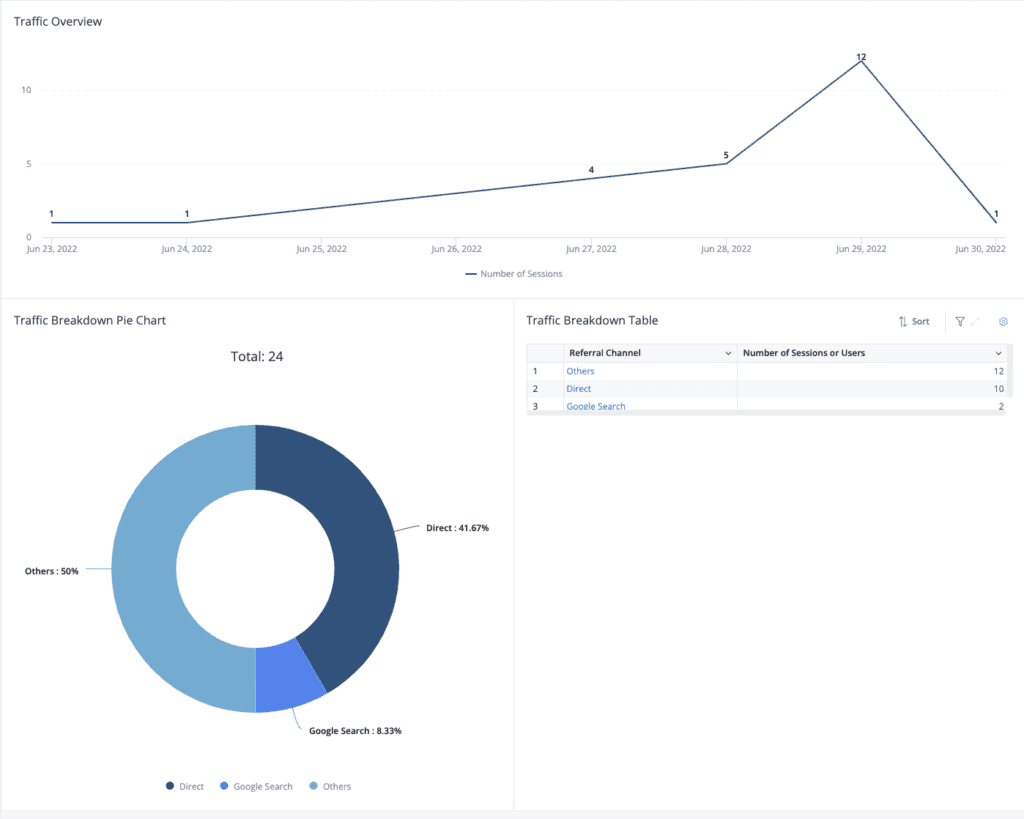
Task: Click the Jun 28 data point labeled 5
Action: tap(726, 163)
